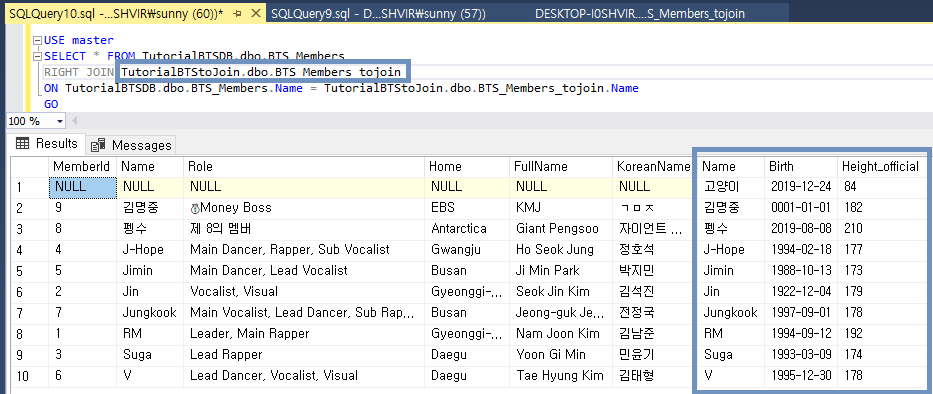933x394 pixels.
Task: Click the Seok Jin Kim full name cell
Action: coord(561,292)
